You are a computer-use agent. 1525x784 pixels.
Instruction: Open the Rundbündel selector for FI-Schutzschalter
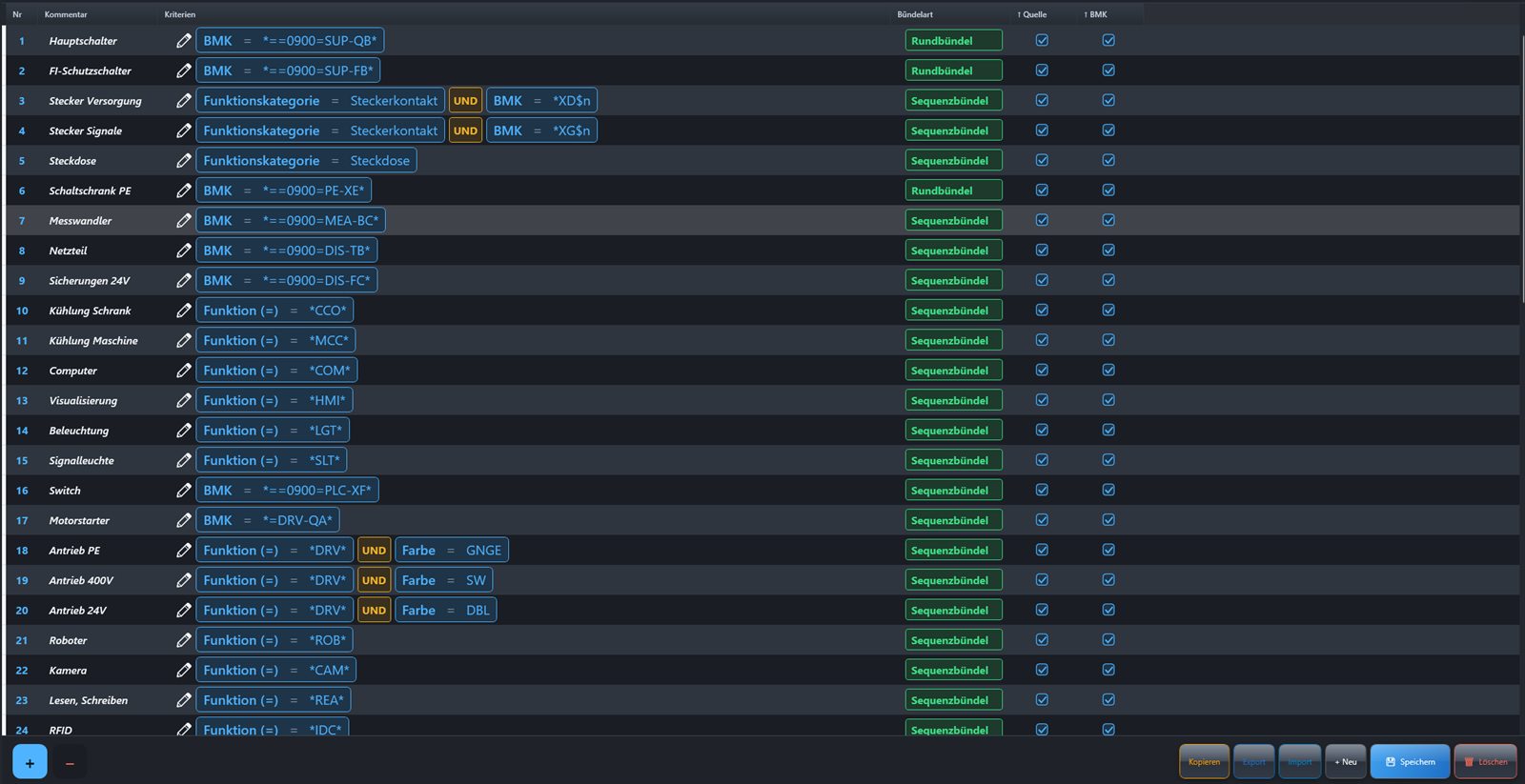coord(953,70)
